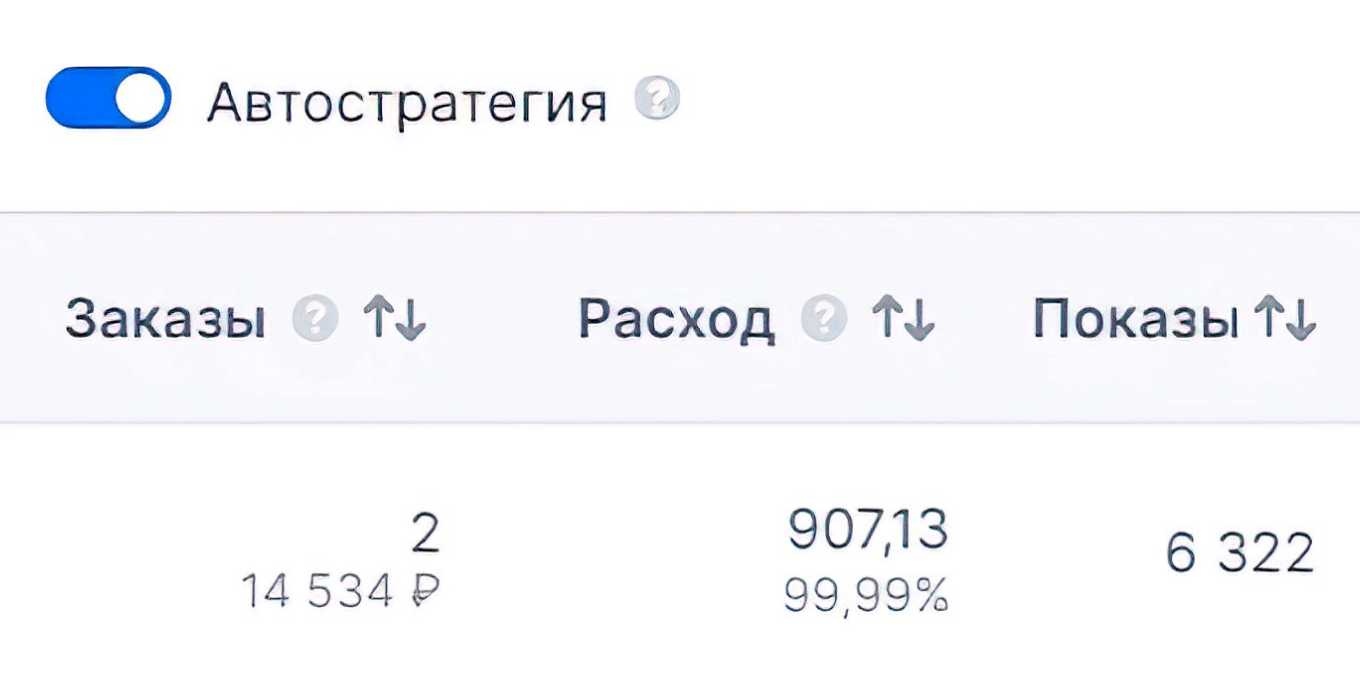Select the Заказы column header

163,318
